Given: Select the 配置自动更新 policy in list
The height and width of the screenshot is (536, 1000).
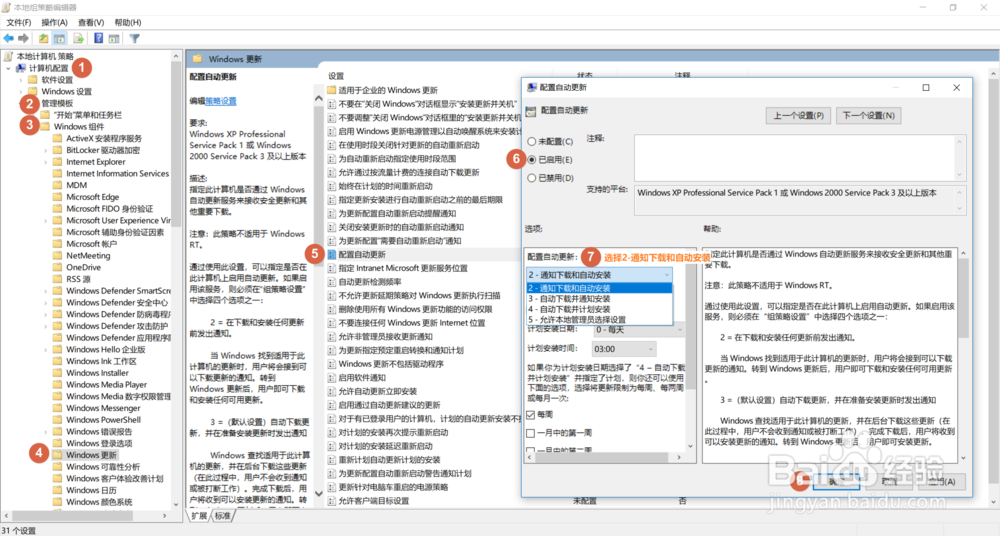Looking at the screenshot, I should coord(362,255).
